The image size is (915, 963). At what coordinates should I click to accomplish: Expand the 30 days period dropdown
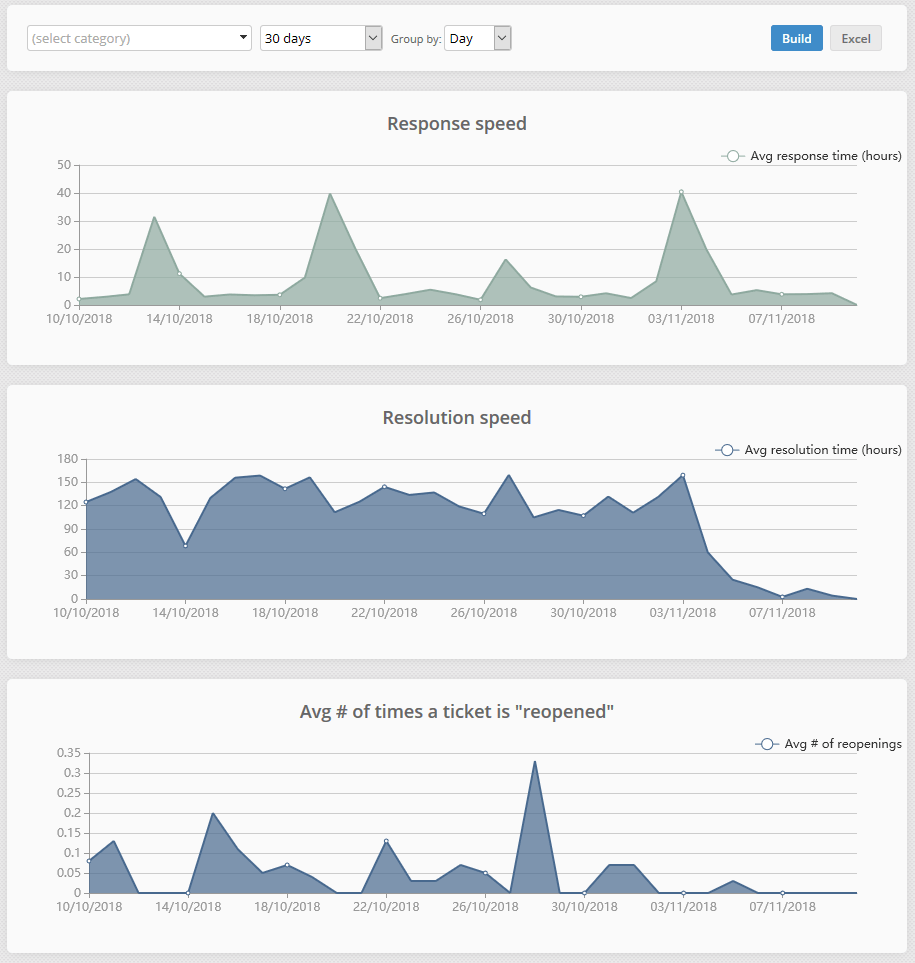[320, 38]
